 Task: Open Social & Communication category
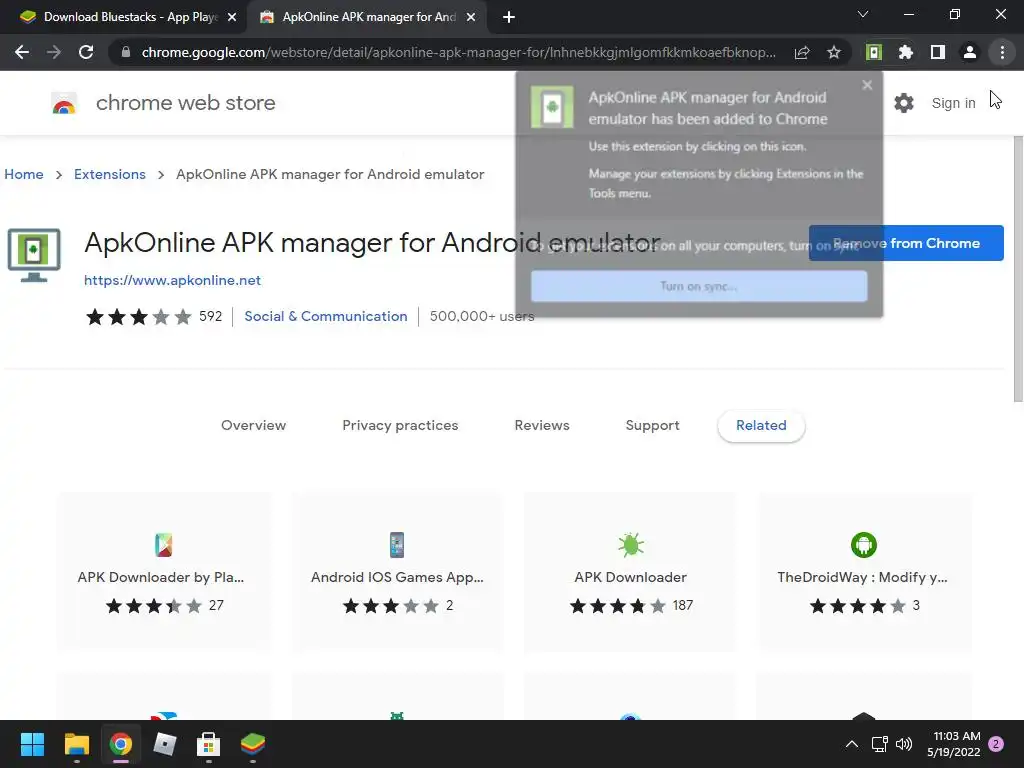pyautogui.click(x=326, y=316)
